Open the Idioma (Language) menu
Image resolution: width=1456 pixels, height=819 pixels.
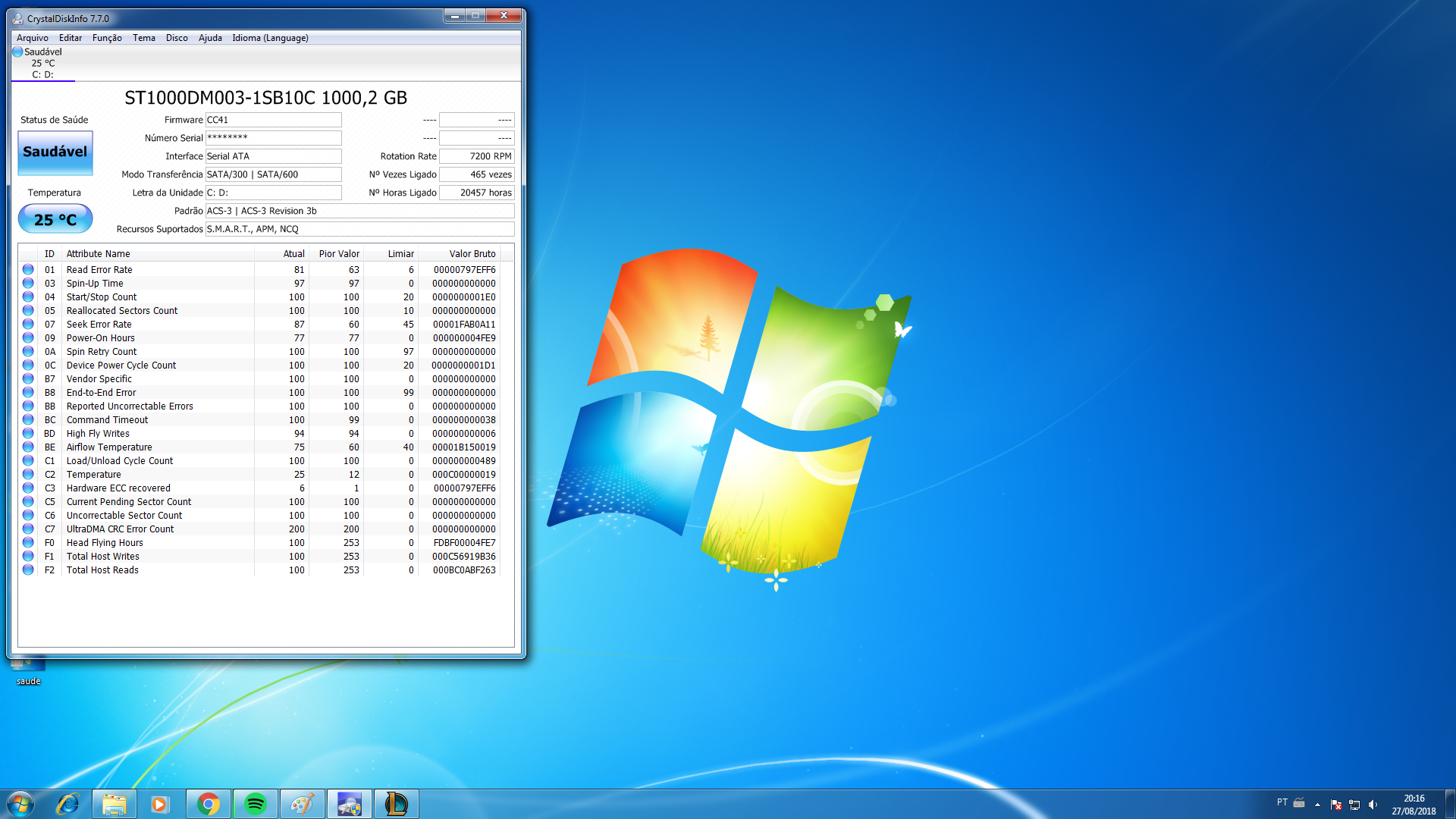click(x=270, y=38)
